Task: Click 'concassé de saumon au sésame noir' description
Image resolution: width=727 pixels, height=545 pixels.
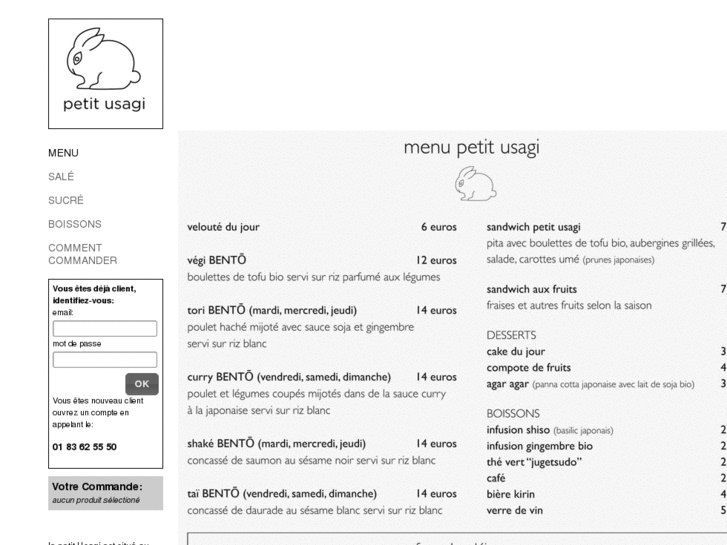Action: (x=311, y=461)
